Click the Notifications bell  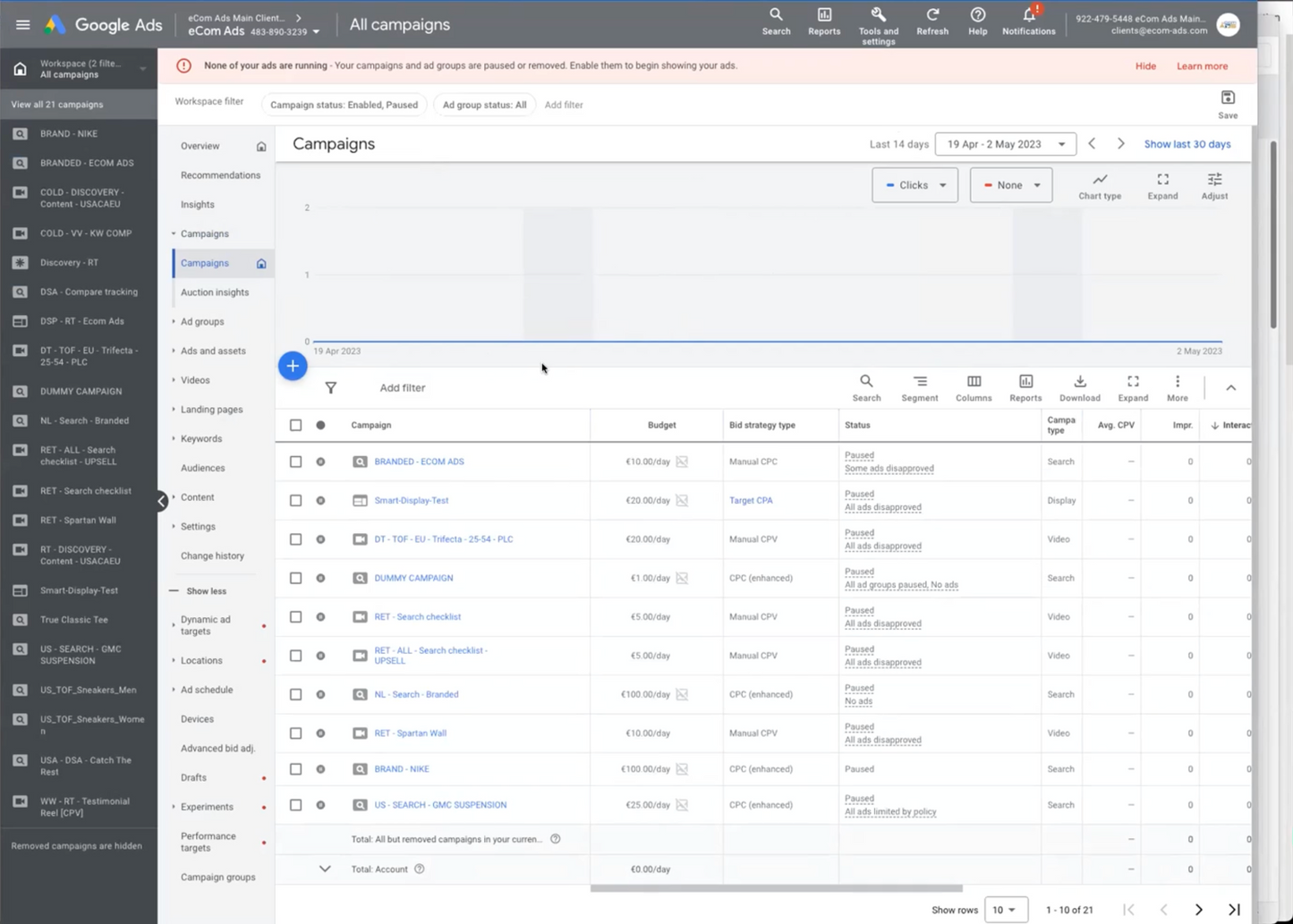pyautogui.click(x=1027, y=24)
